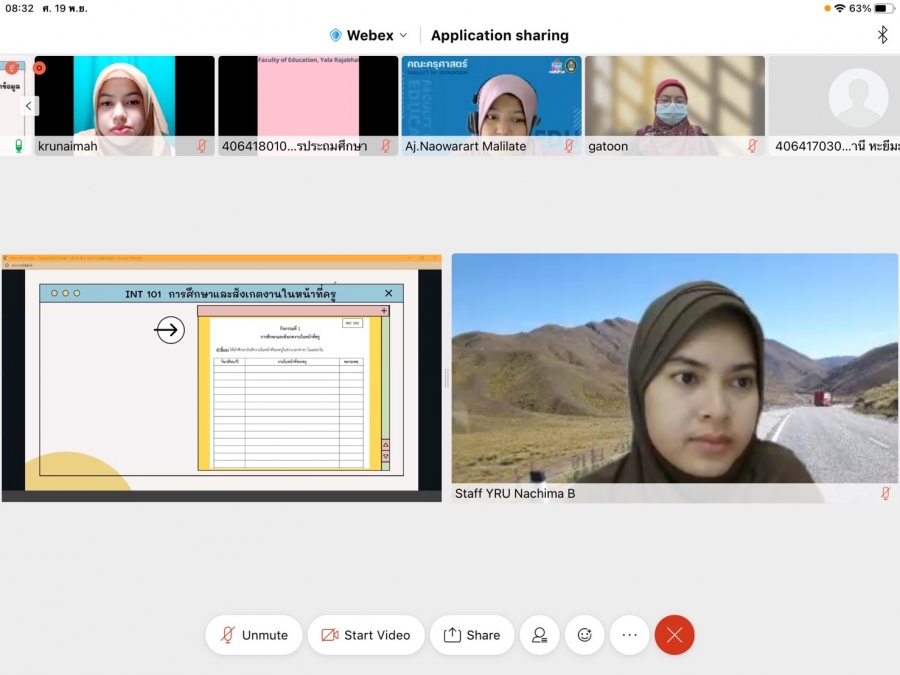Screen dimensions: 900x675
Task: Open the emoji reactions menu
Action: click(585, 635)
